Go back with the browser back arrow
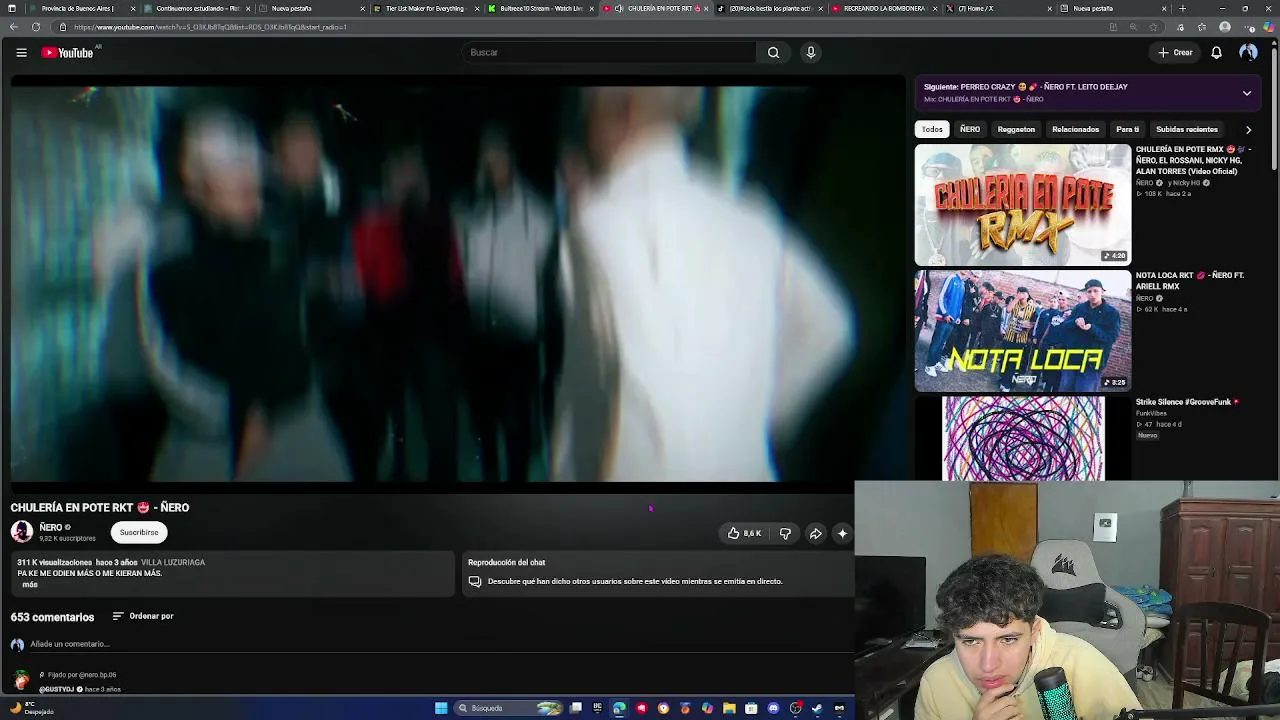Screen dimensions: 1280x720 [x=13, y=27]
